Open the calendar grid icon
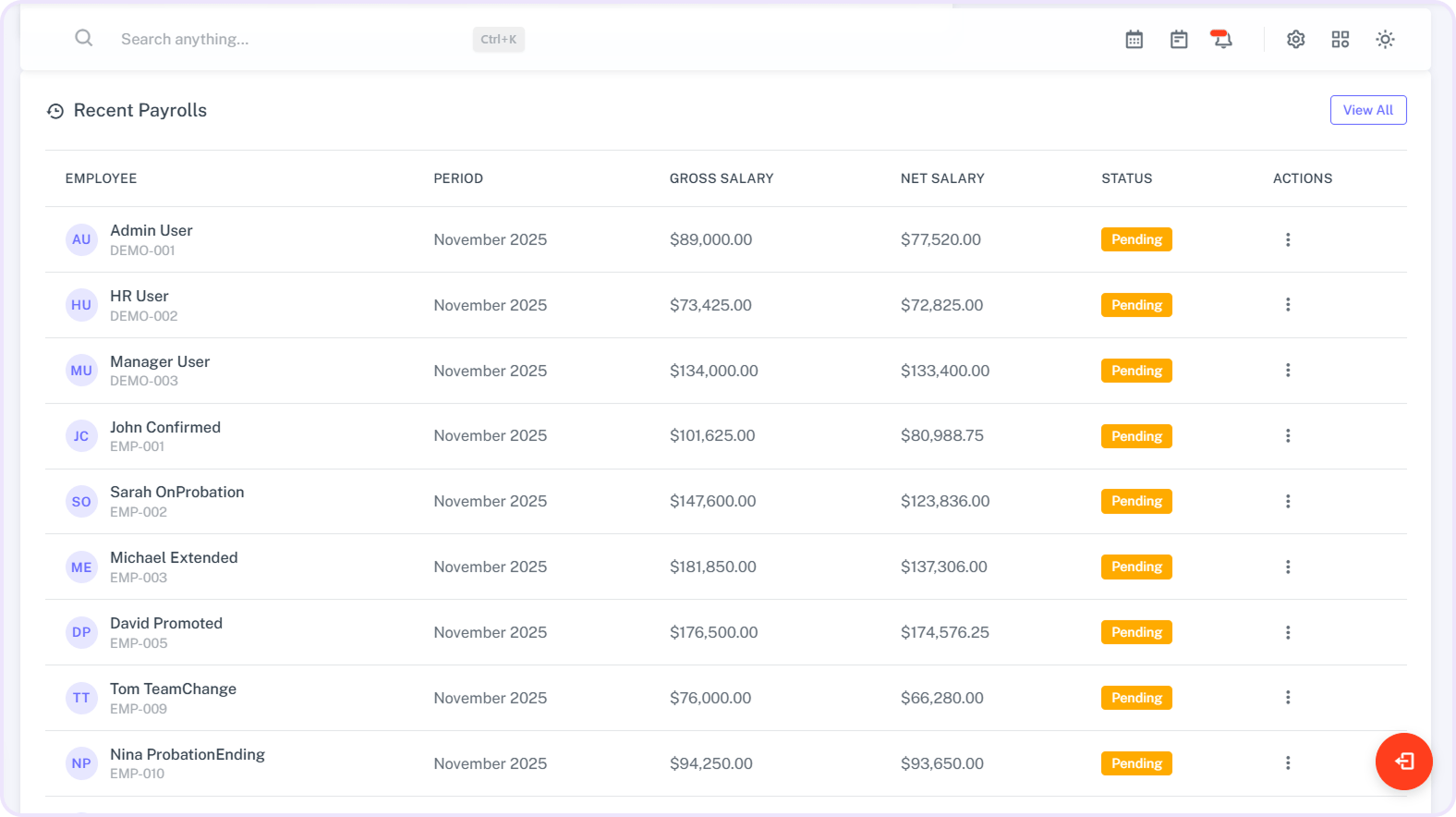Image resolution: width=1456 pixels, height=817 pixels. [x=1134, y=40]
